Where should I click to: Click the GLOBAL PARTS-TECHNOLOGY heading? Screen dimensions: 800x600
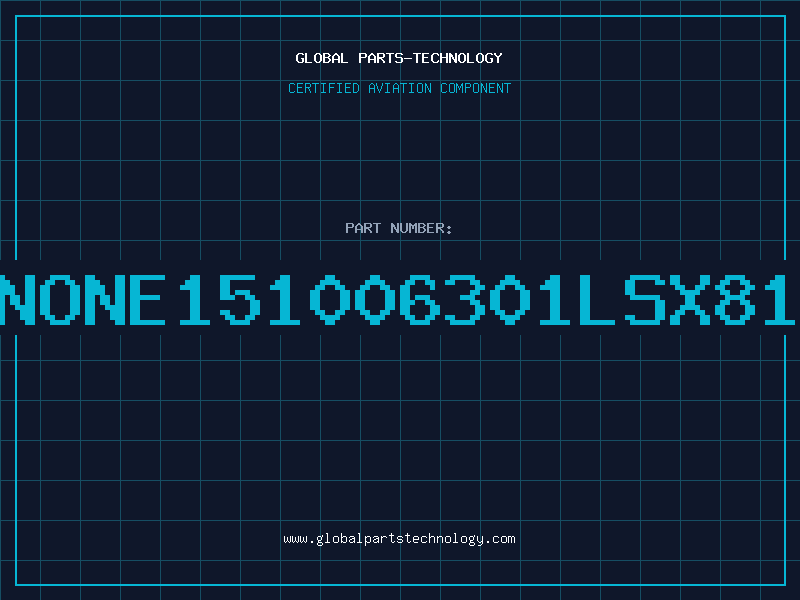(x=399, y=58)
